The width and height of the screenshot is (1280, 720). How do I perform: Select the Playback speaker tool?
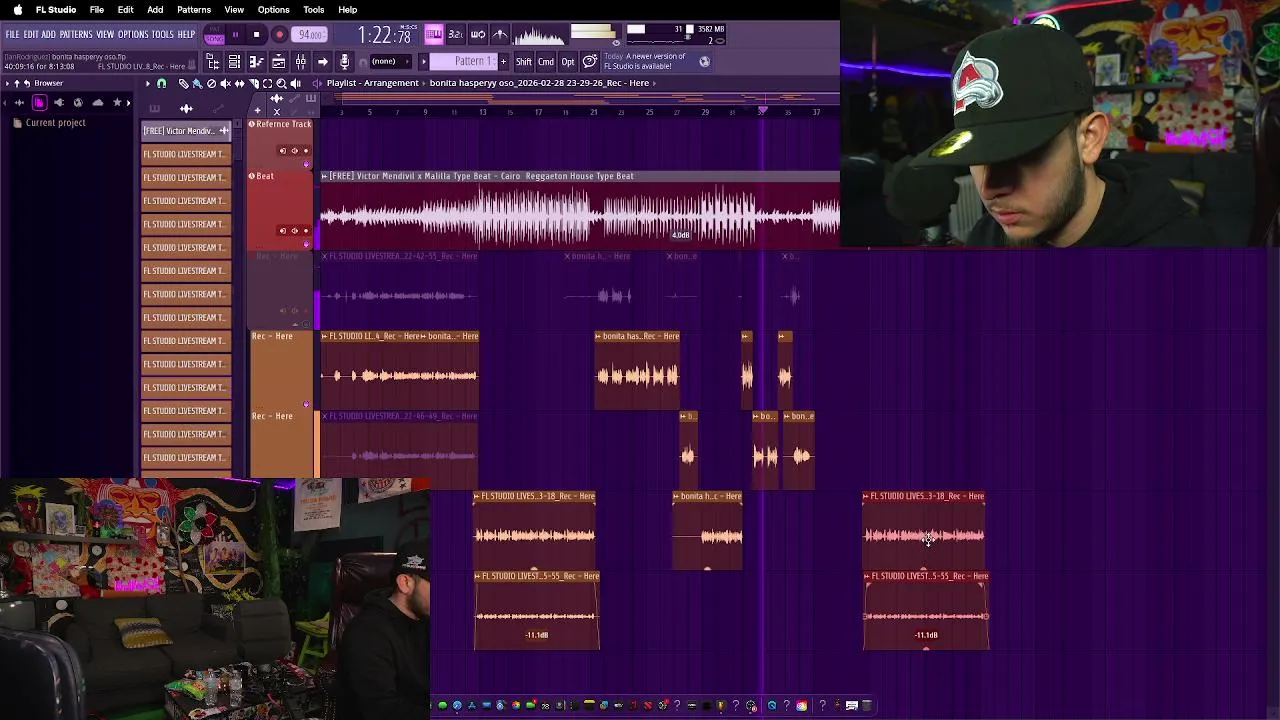pyautogui.click(x=296, y=83)
